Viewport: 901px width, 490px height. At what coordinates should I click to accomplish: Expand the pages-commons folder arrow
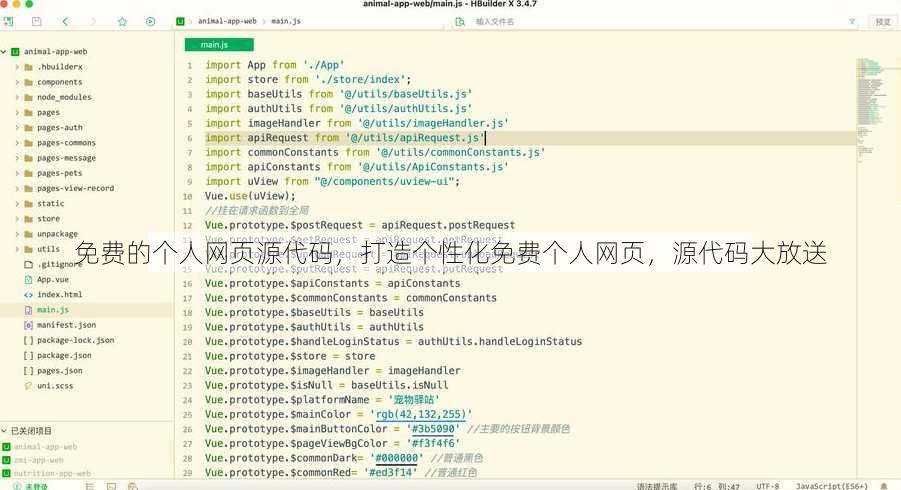[17, 142]
